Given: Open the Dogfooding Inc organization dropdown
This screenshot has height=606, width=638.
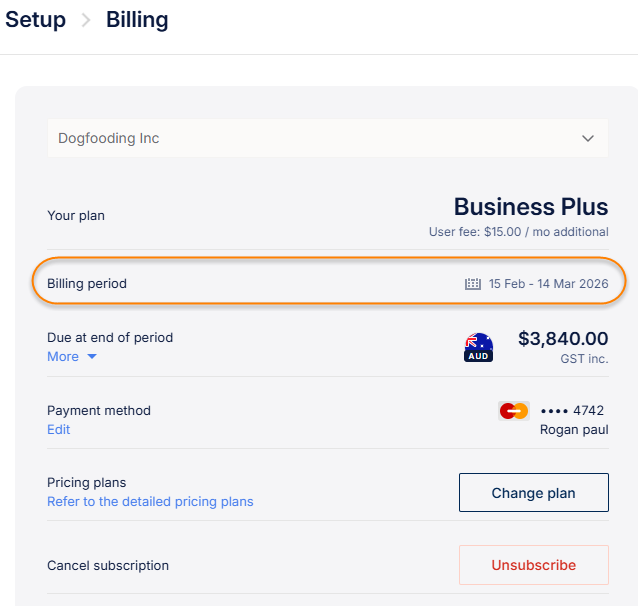Looking at the screenshot, I should point(327,139).
